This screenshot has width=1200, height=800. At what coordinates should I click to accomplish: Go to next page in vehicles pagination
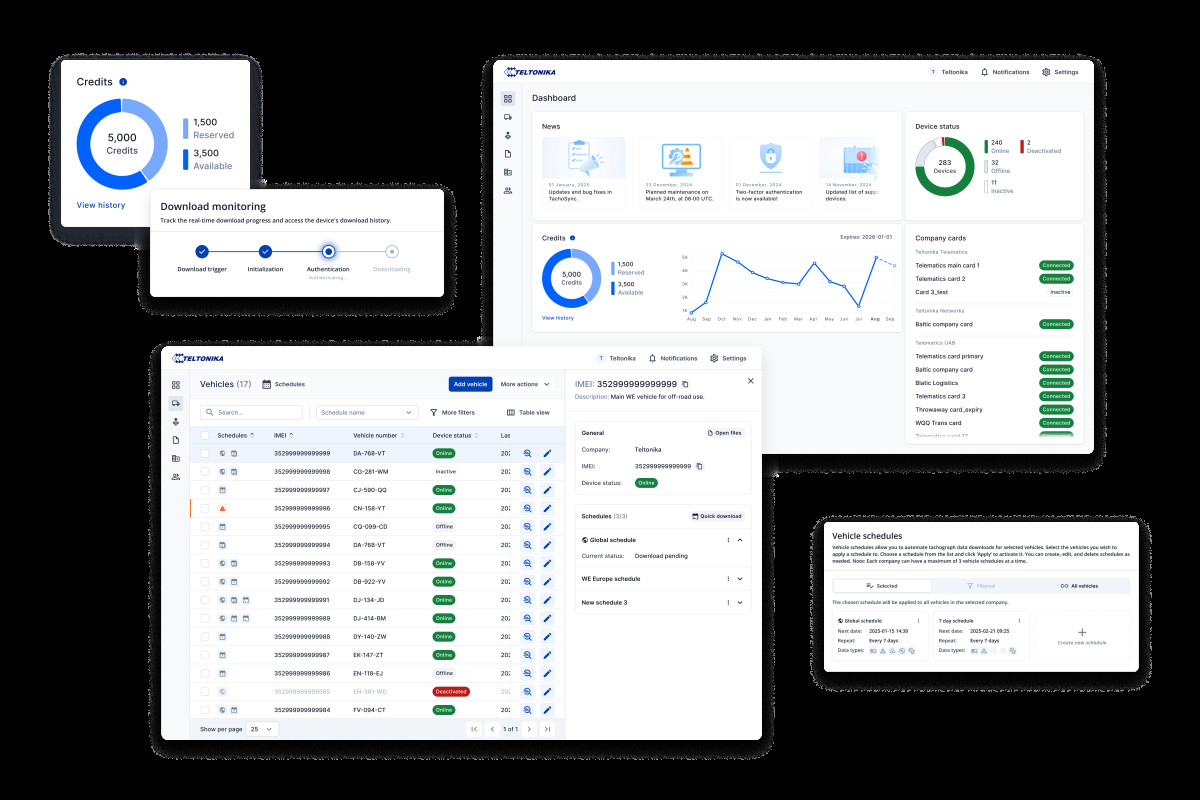click(x=529, y=729)
